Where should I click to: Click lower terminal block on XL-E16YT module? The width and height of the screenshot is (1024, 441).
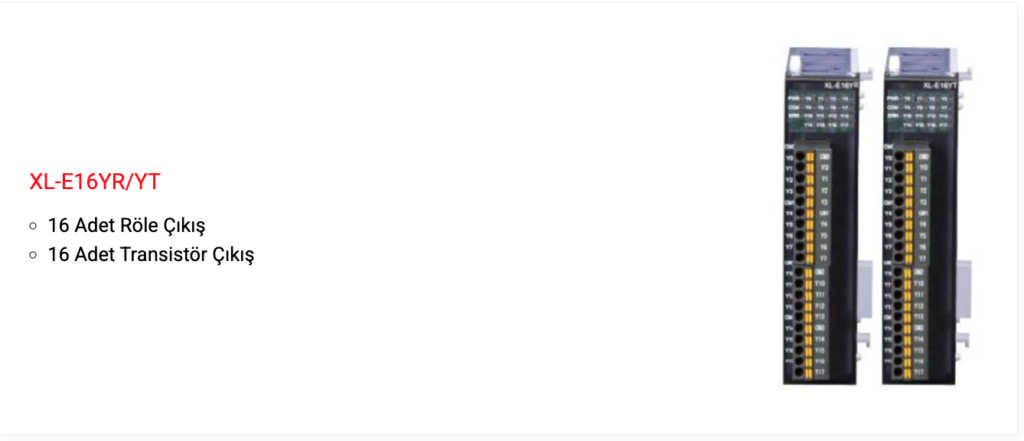click(x=908, y=323)
